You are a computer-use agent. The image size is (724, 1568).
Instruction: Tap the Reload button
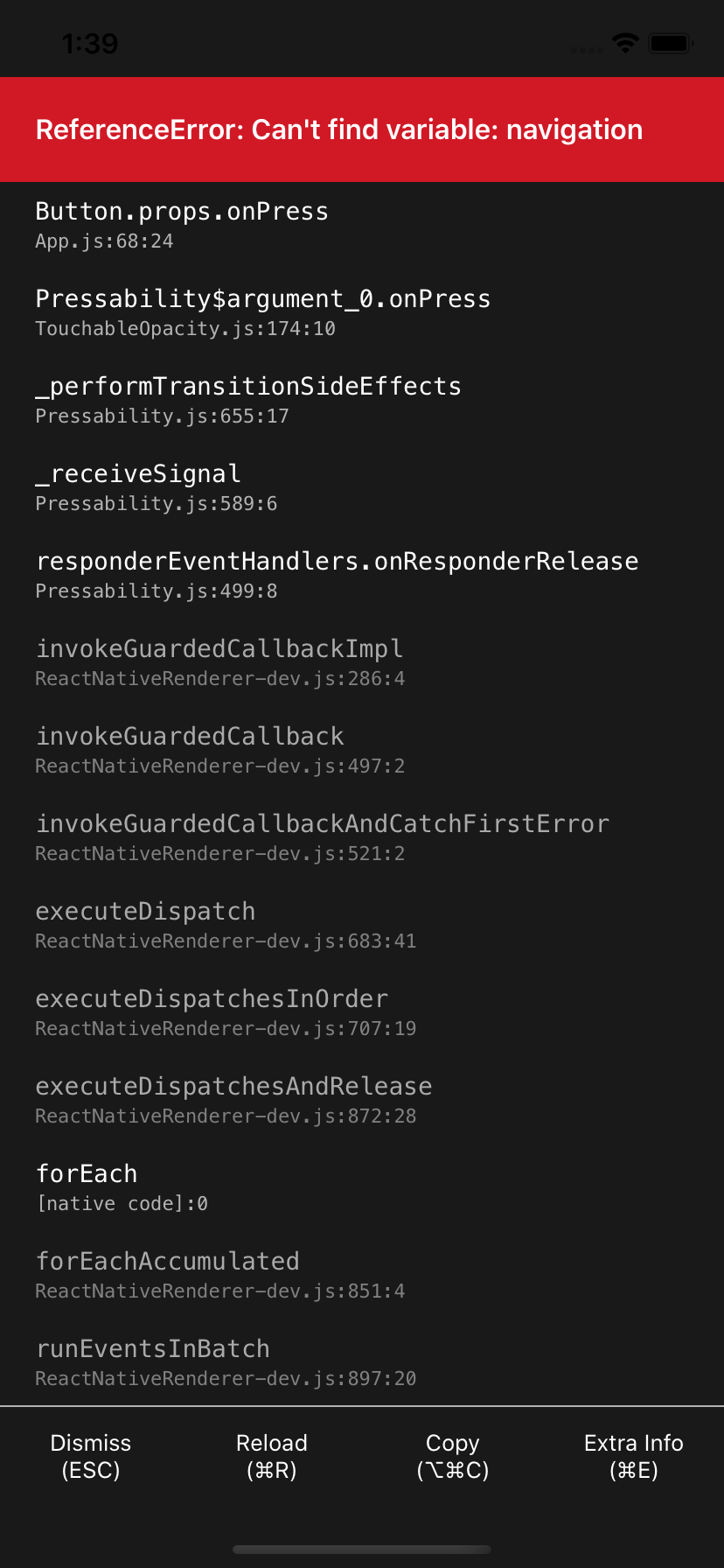272,1456
